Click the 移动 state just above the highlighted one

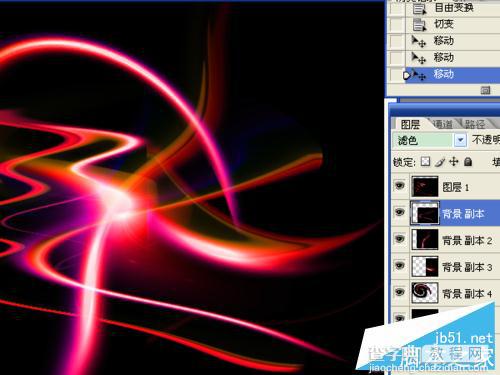(443, 57)
